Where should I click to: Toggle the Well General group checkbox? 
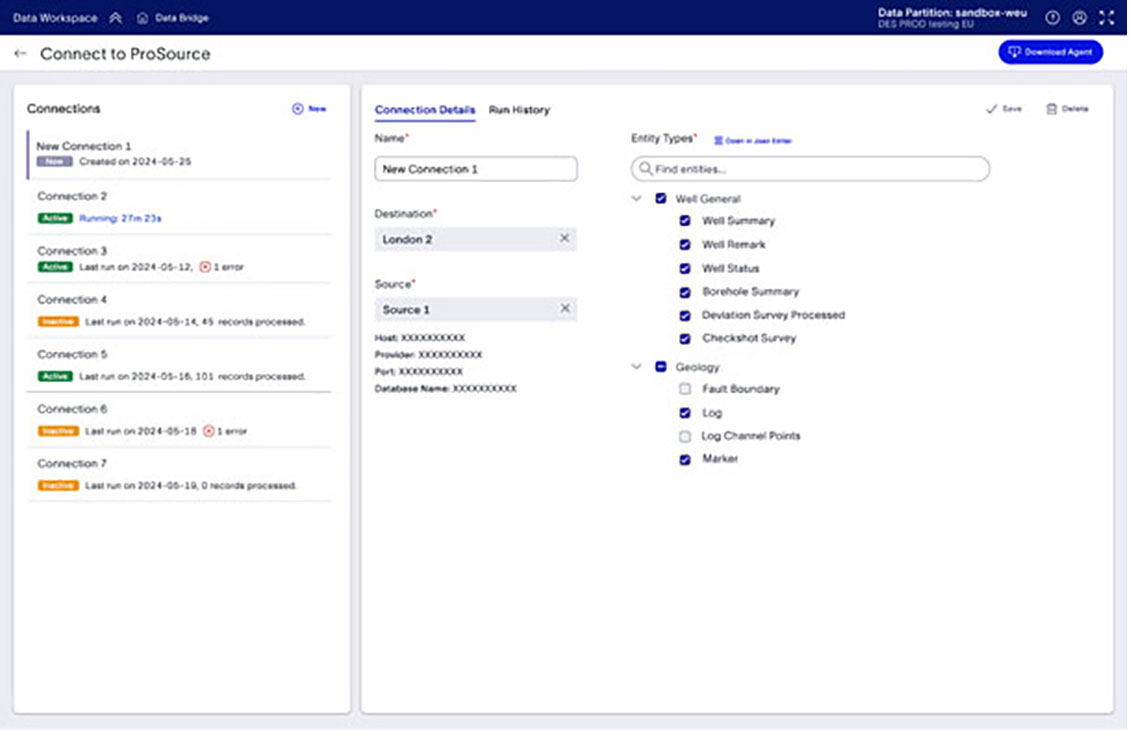661,199
